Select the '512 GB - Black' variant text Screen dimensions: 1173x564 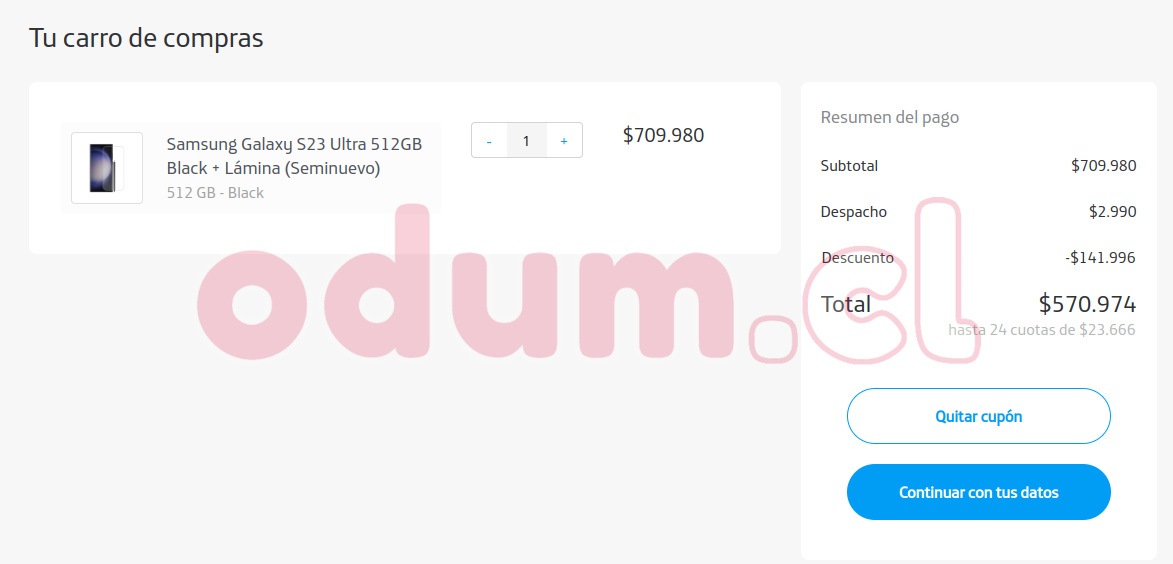(215, 193)
